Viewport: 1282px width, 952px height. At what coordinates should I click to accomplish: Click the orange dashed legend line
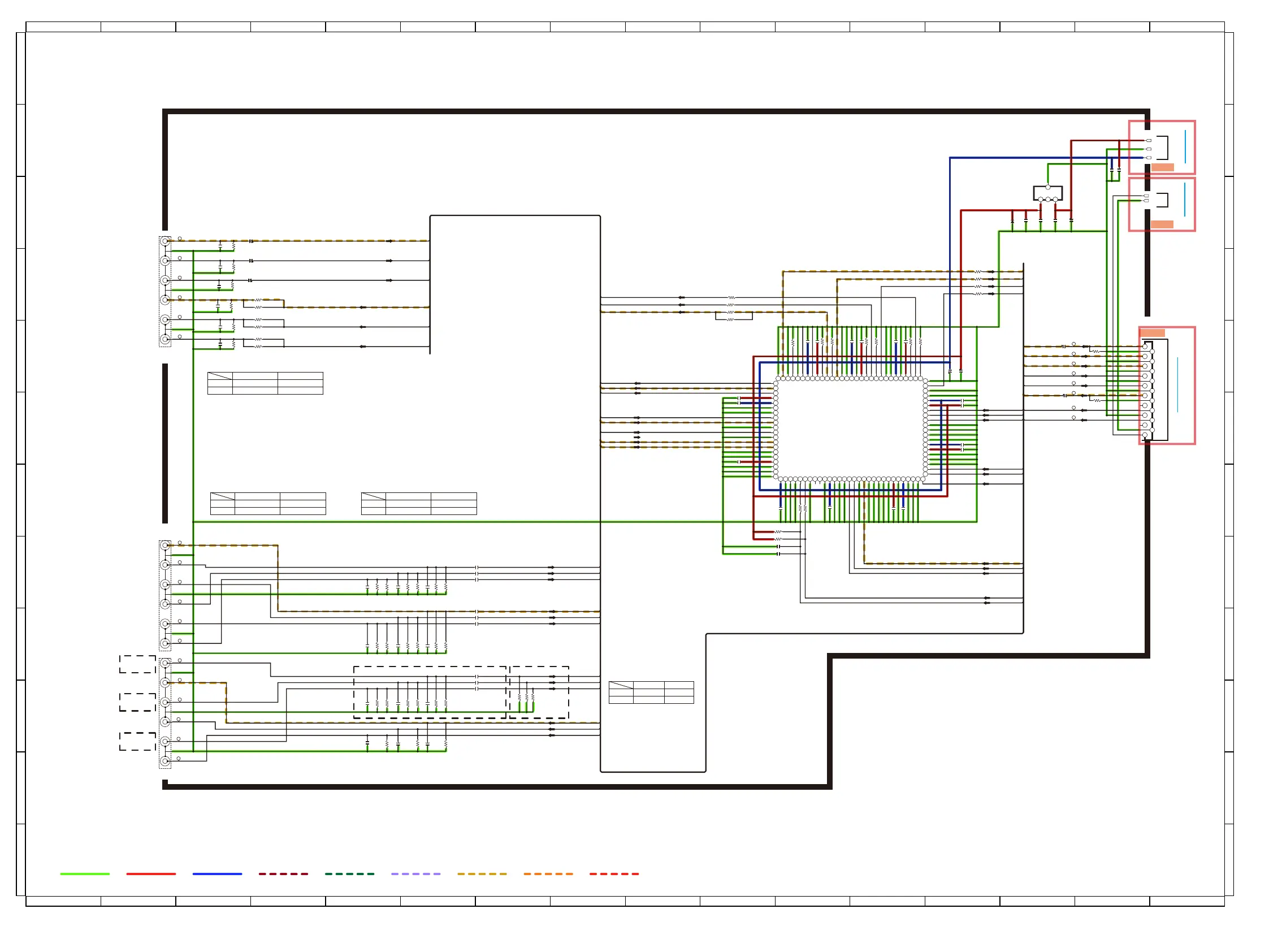pos(548,874)
